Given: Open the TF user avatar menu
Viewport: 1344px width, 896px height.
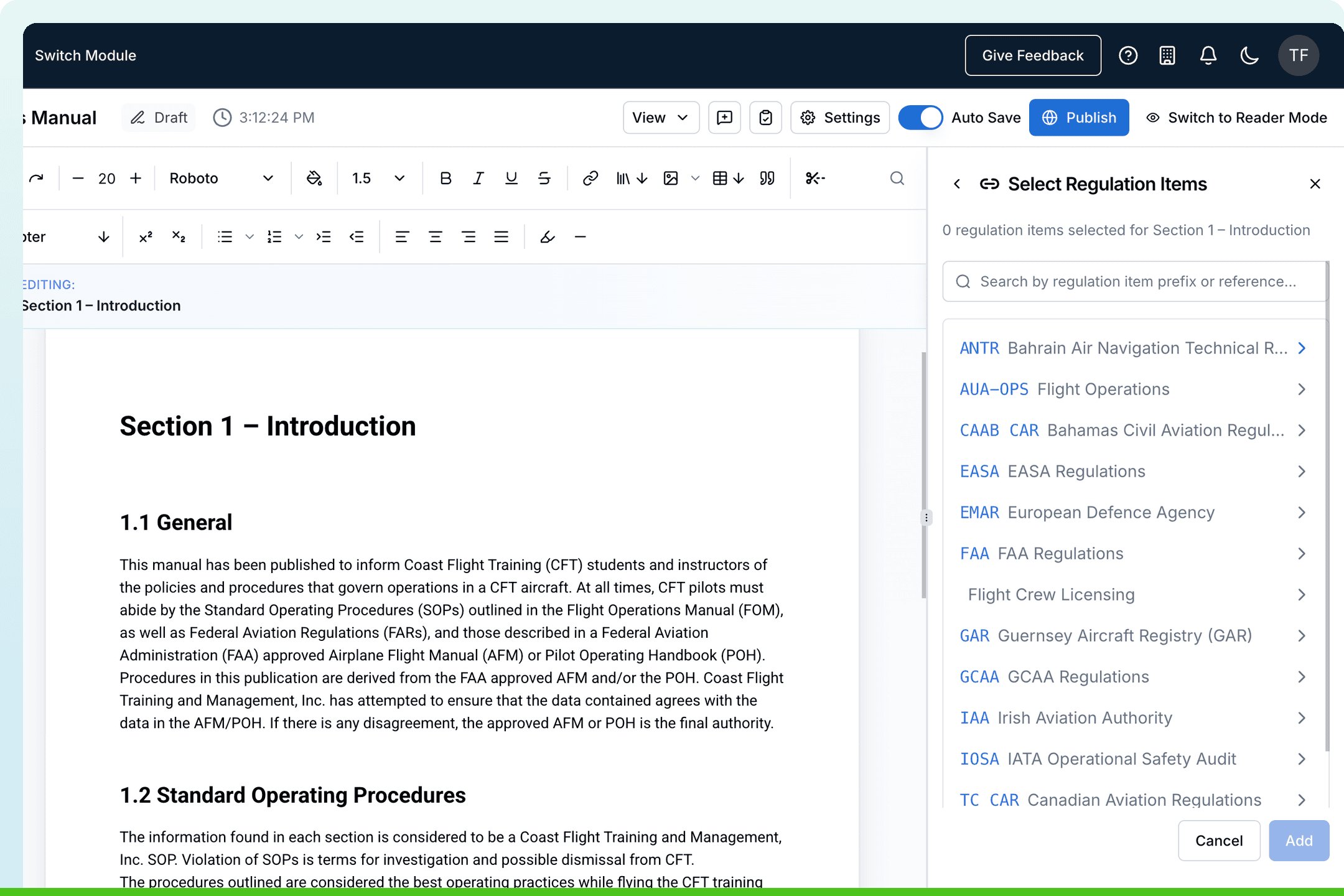Looking at the screenshot, I should (x=1299, y=55).
